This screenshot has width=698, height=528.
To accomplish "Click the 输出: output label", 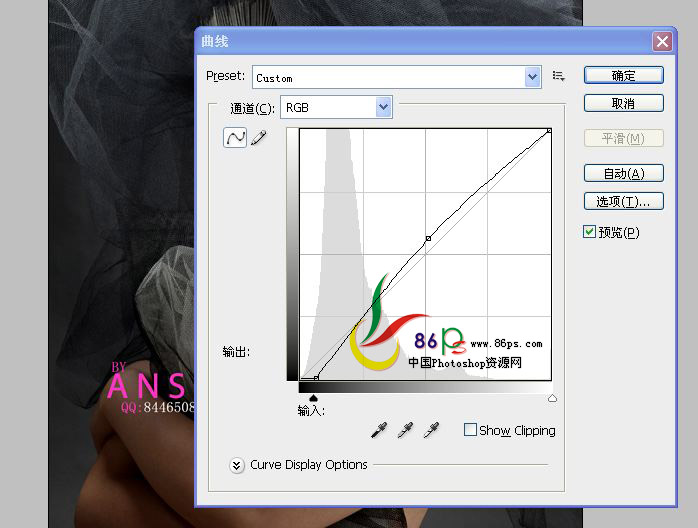I will (x=236, y=352).
